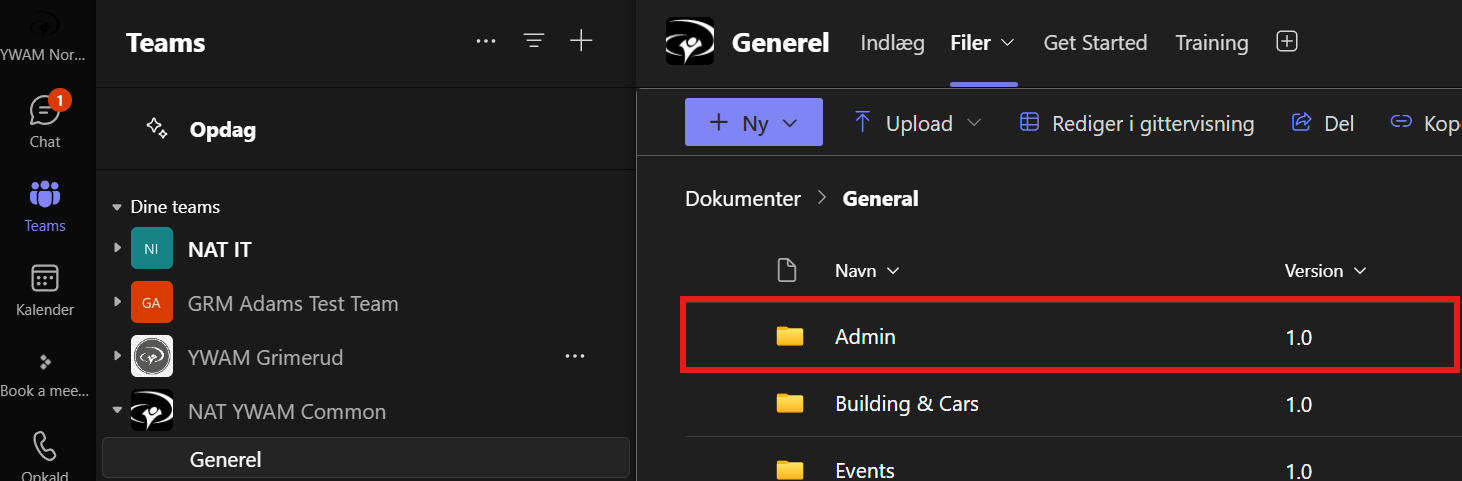Image resolution: width=1462 pixels, height=481 pixels.
Task: Open Opkald calls in sidebar
Action: [x=45, y=455]
